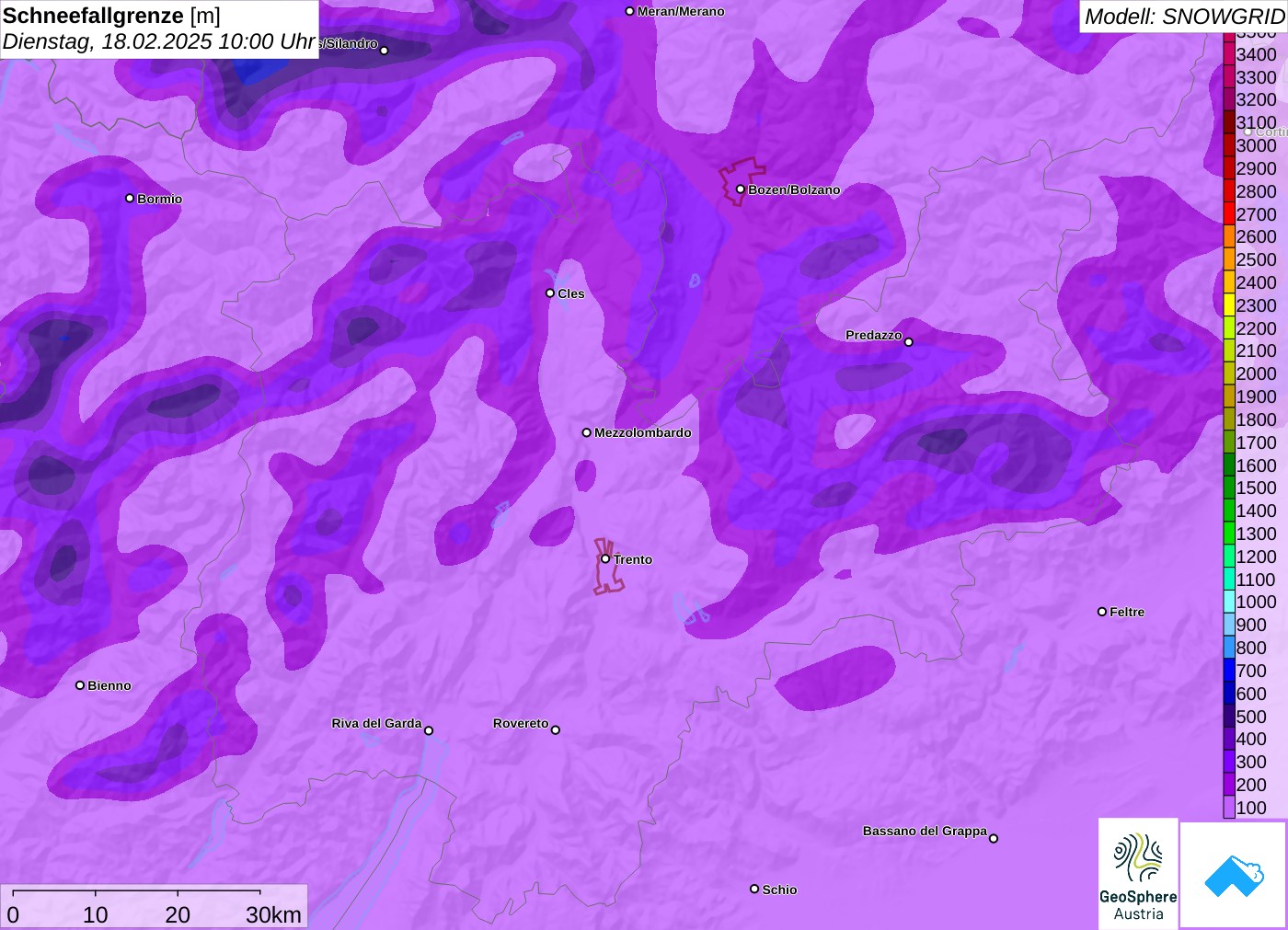Click the Predazzo city marker dot

[x=909, y=342]
